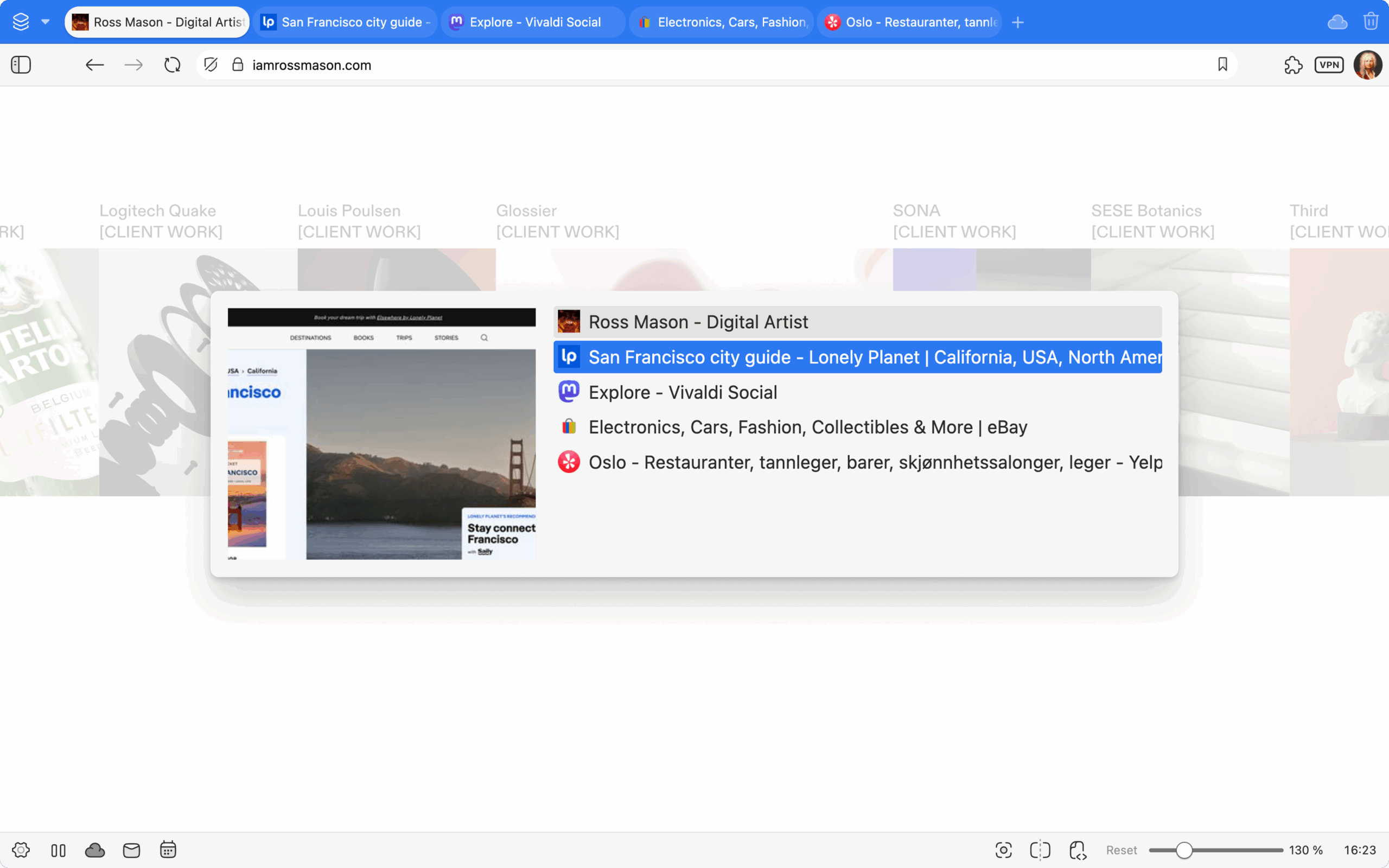The image size is (1389, 868).
Task: Select the Oslo Yelp entry in tab cycler
Action: [x=857, y=462]
